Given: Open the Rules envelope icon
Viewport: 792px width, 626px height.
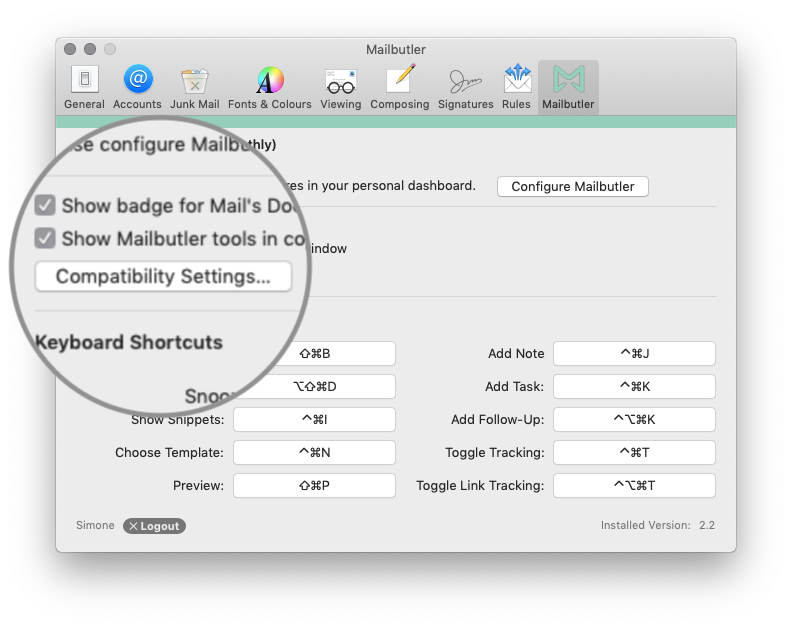Looking at the screenshot, I should tap(517, 79).
